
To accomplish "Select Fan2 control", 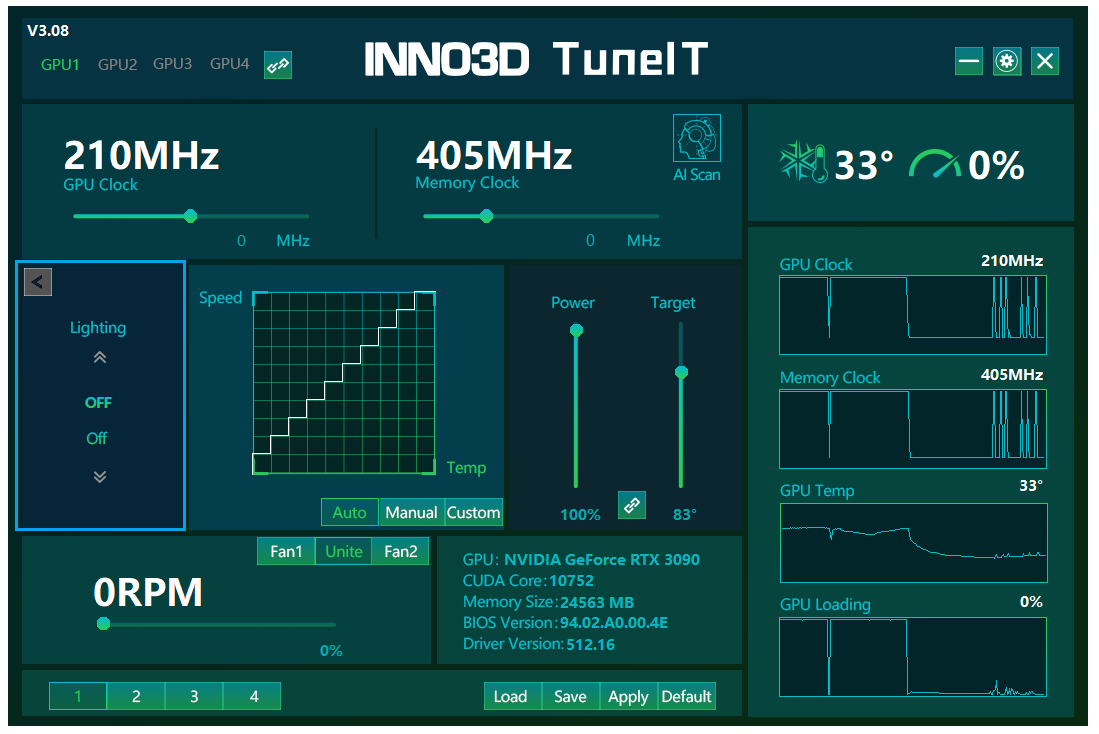I will [x=400, y=552].
